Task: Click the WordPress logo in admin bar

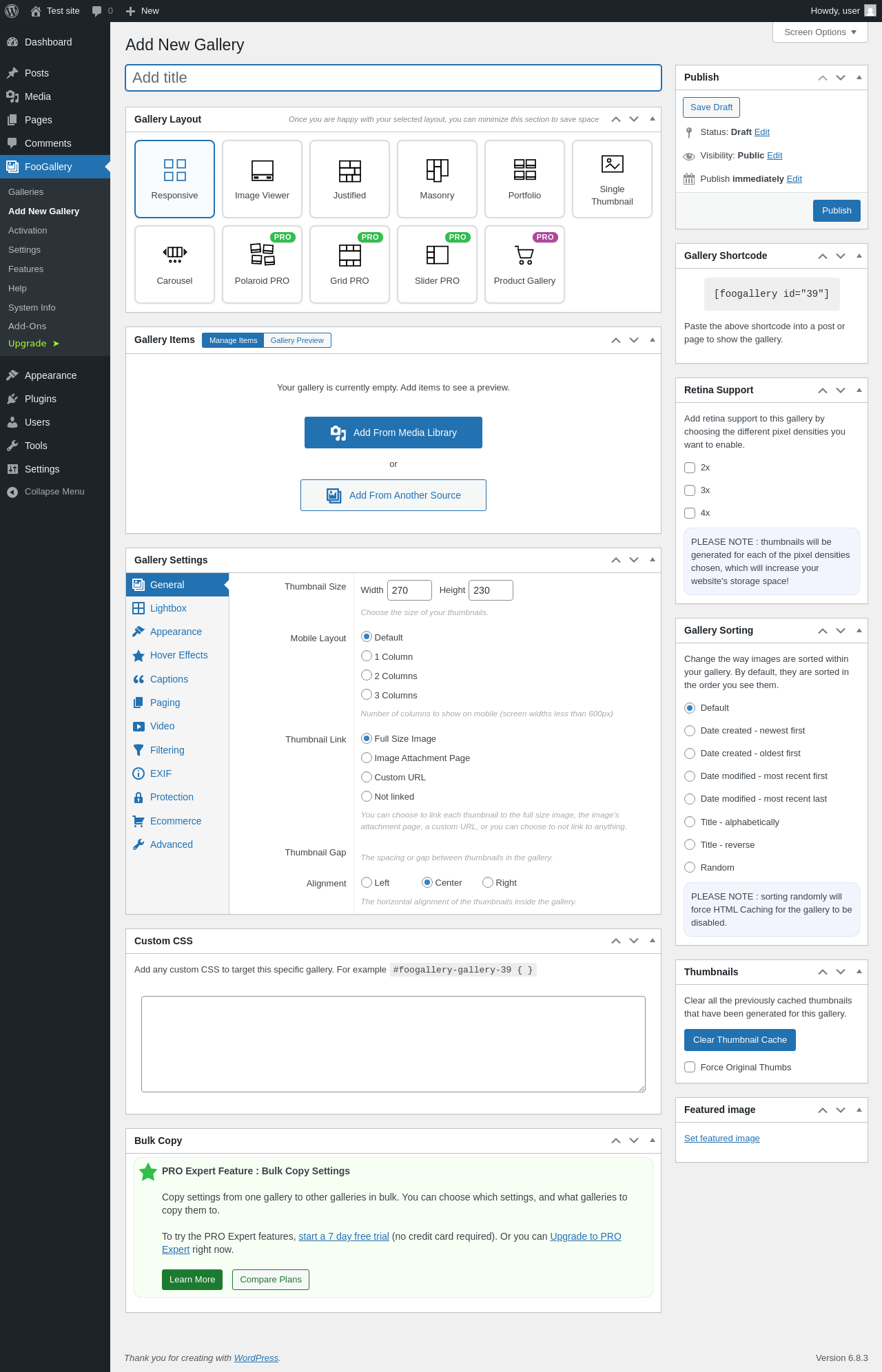Action: coord(12,11)
